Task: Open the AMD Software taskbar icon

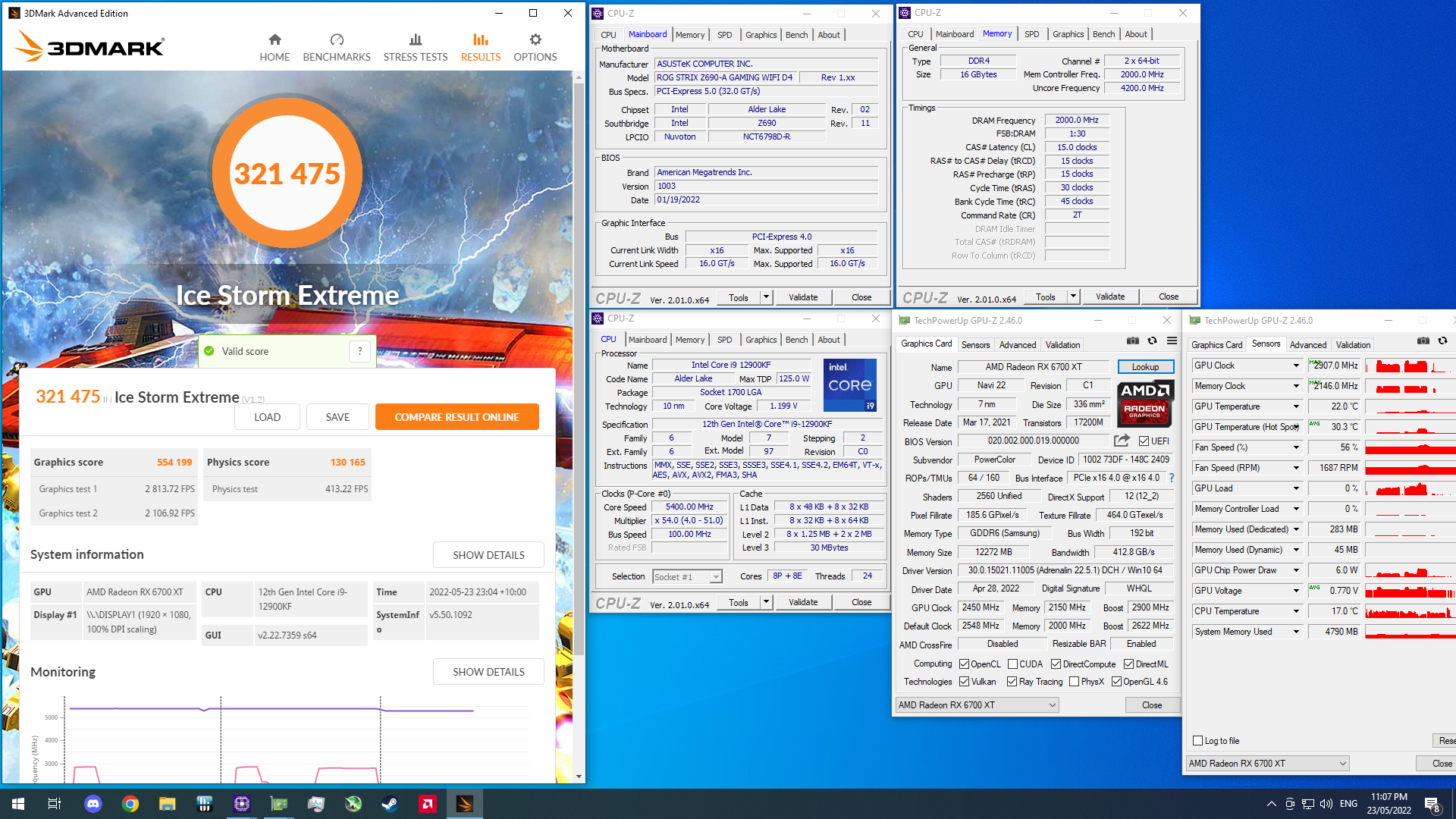Action: [x=428, y=804]
